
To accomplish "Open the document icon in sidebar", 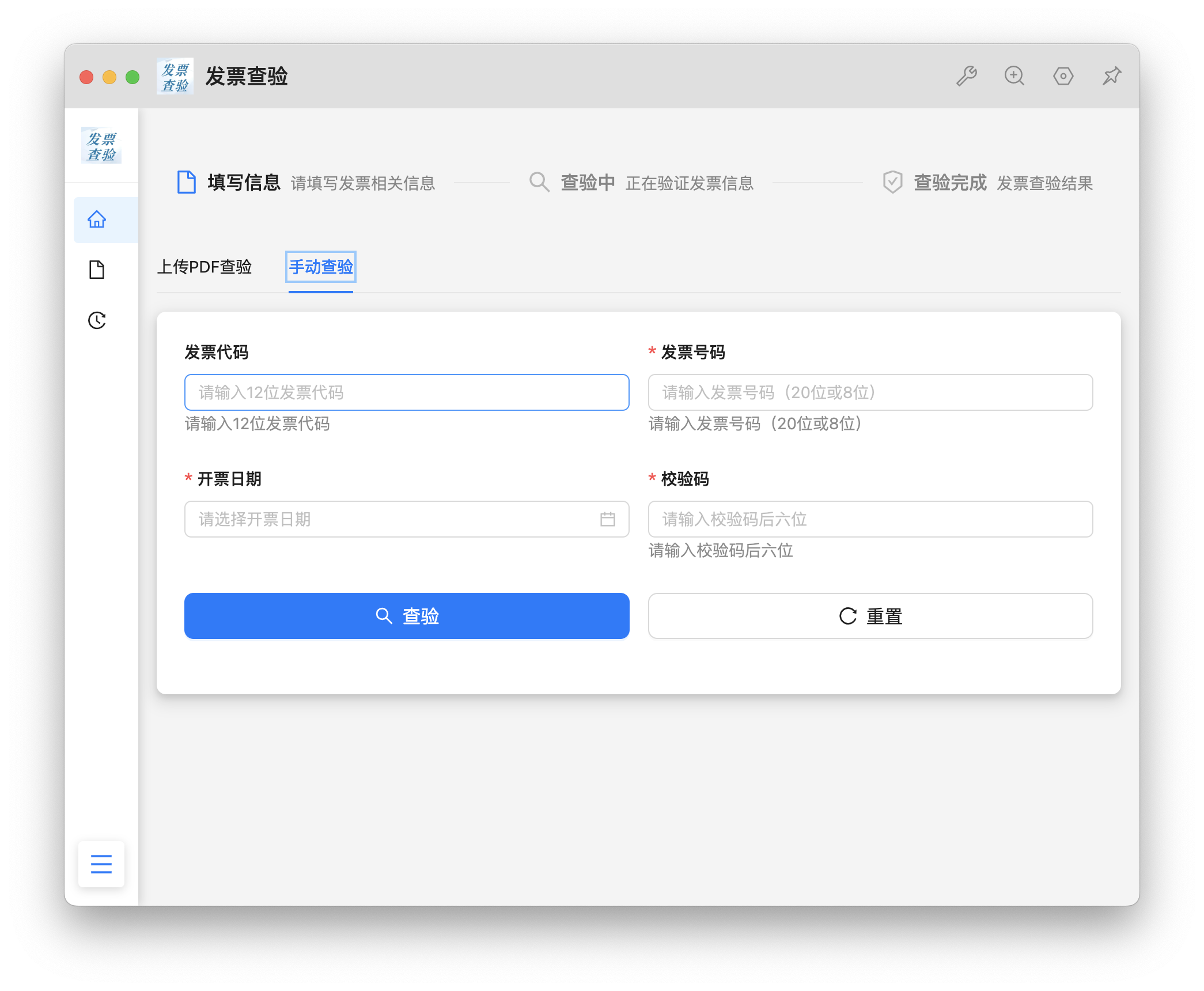I will click(x=97, y=270).
